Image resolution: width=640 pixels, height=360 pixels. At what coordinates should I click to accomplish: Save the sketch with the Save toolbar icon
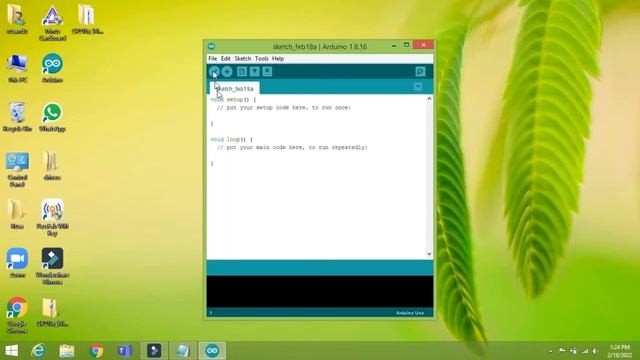pyautogui.click(x=267, y=72)
